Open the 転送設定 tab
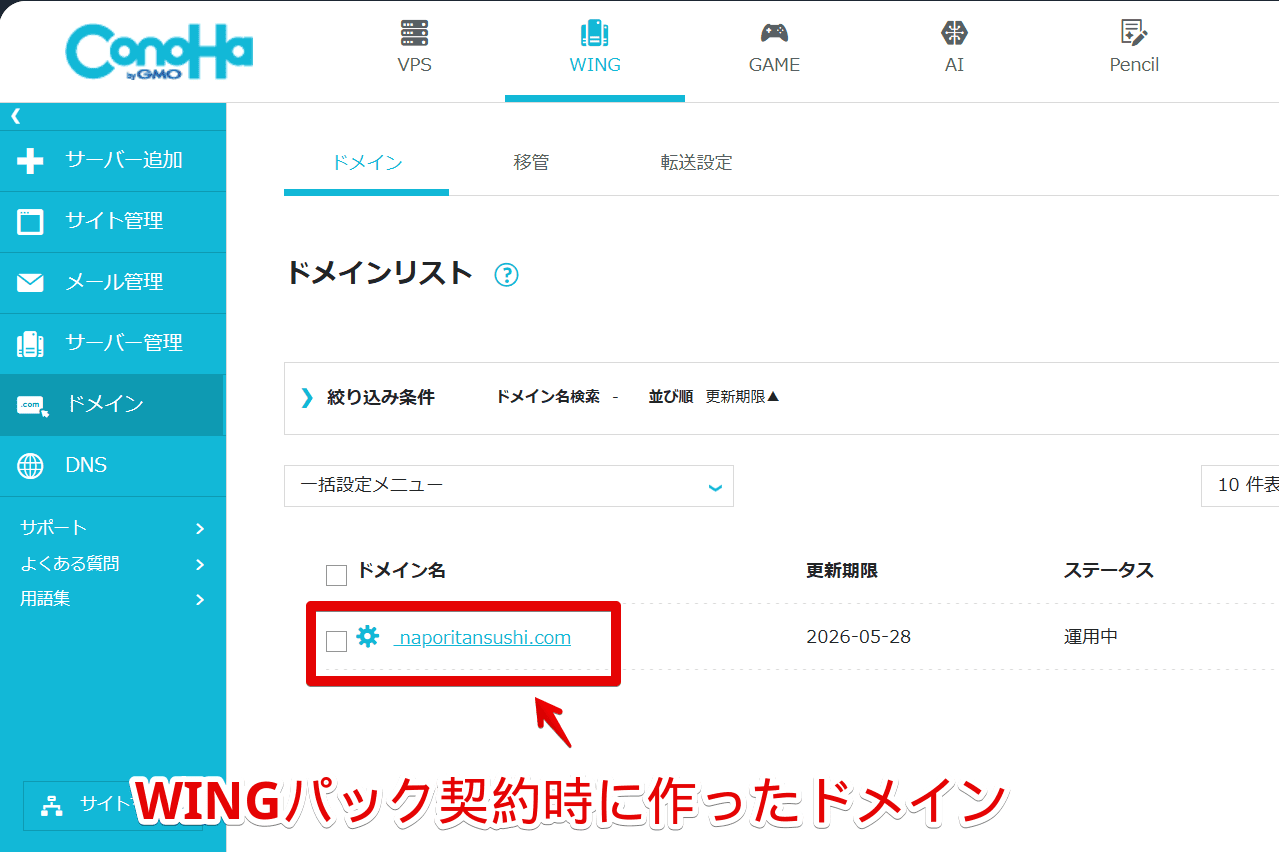The height and width of the screenshot is (852, 1279). [694, 162]
